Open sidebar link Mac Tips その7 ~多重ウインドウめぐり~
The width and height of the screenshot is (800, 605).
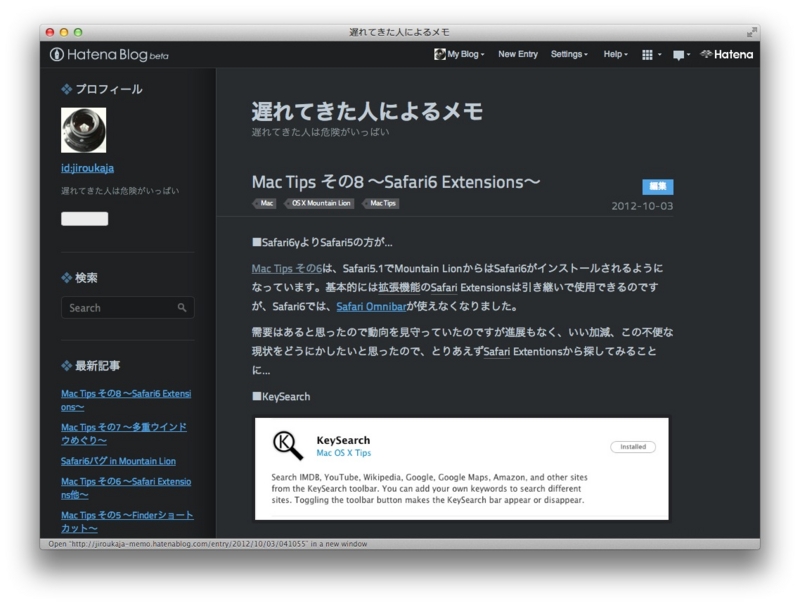tap(124, 434)
